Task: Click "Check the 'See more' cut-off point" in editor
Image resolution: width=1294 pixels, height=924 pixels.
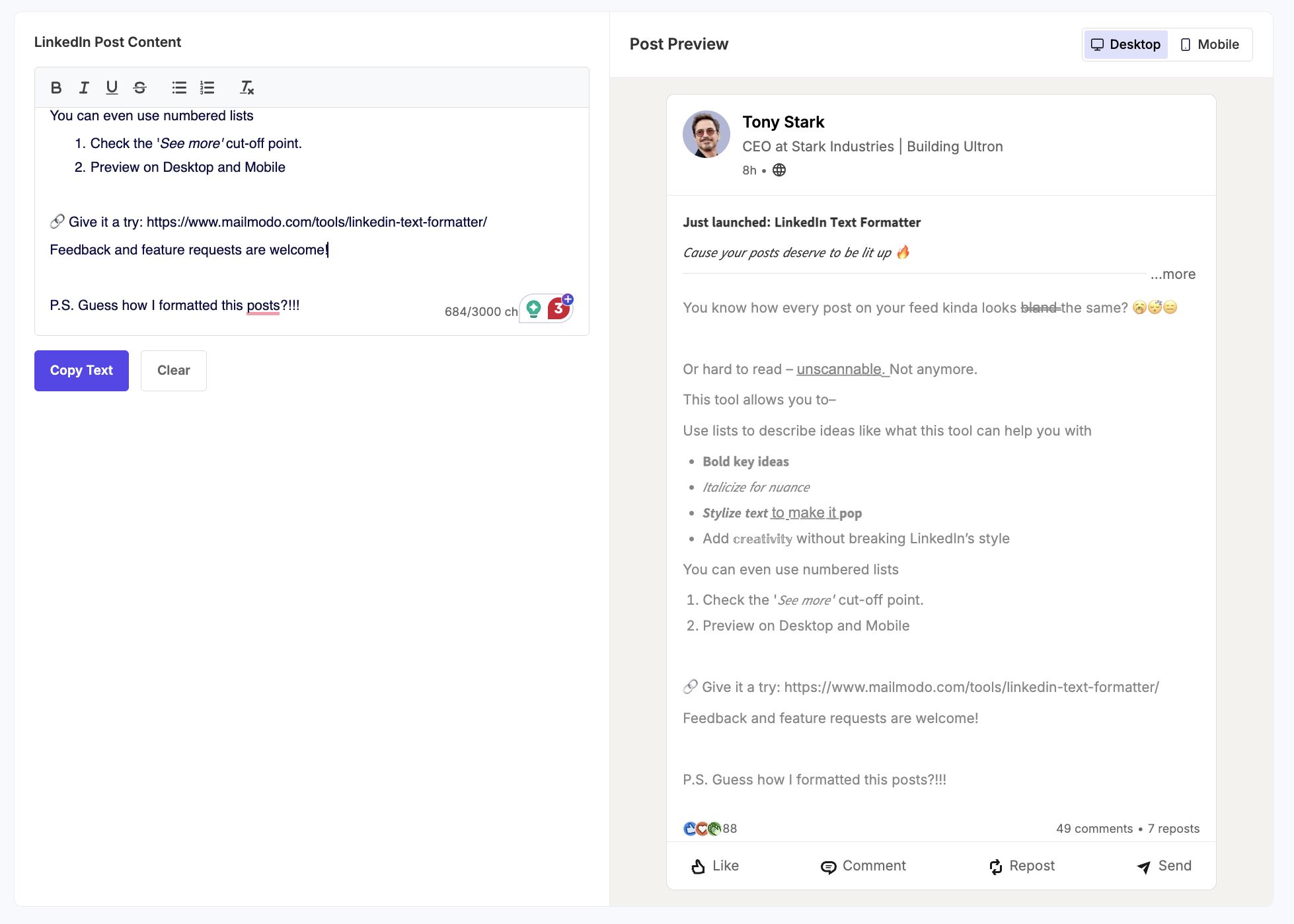Action: coord(196,143)
